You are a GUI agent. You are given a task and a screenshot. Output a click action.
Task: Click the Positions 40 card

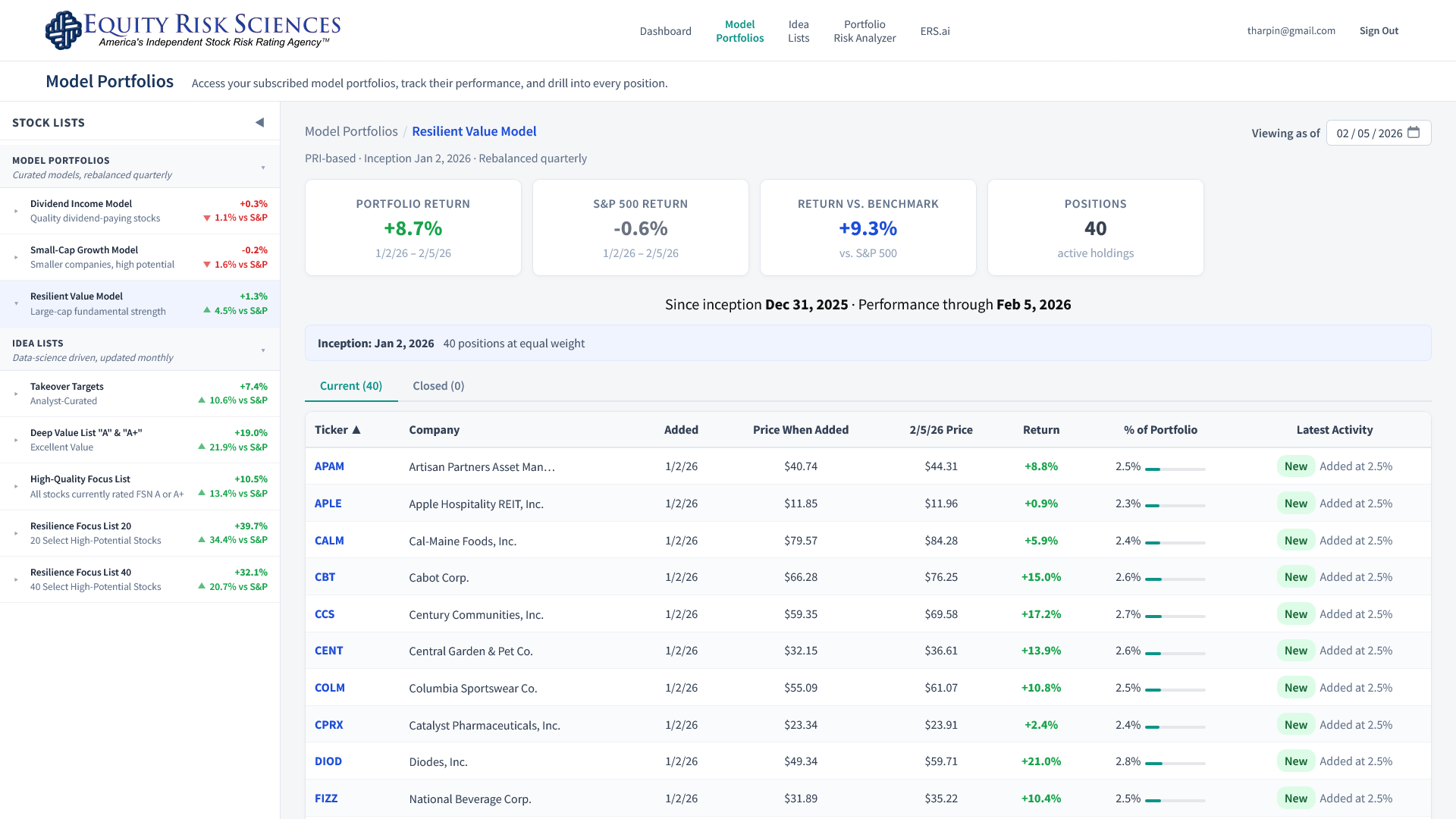[1096, 227]
